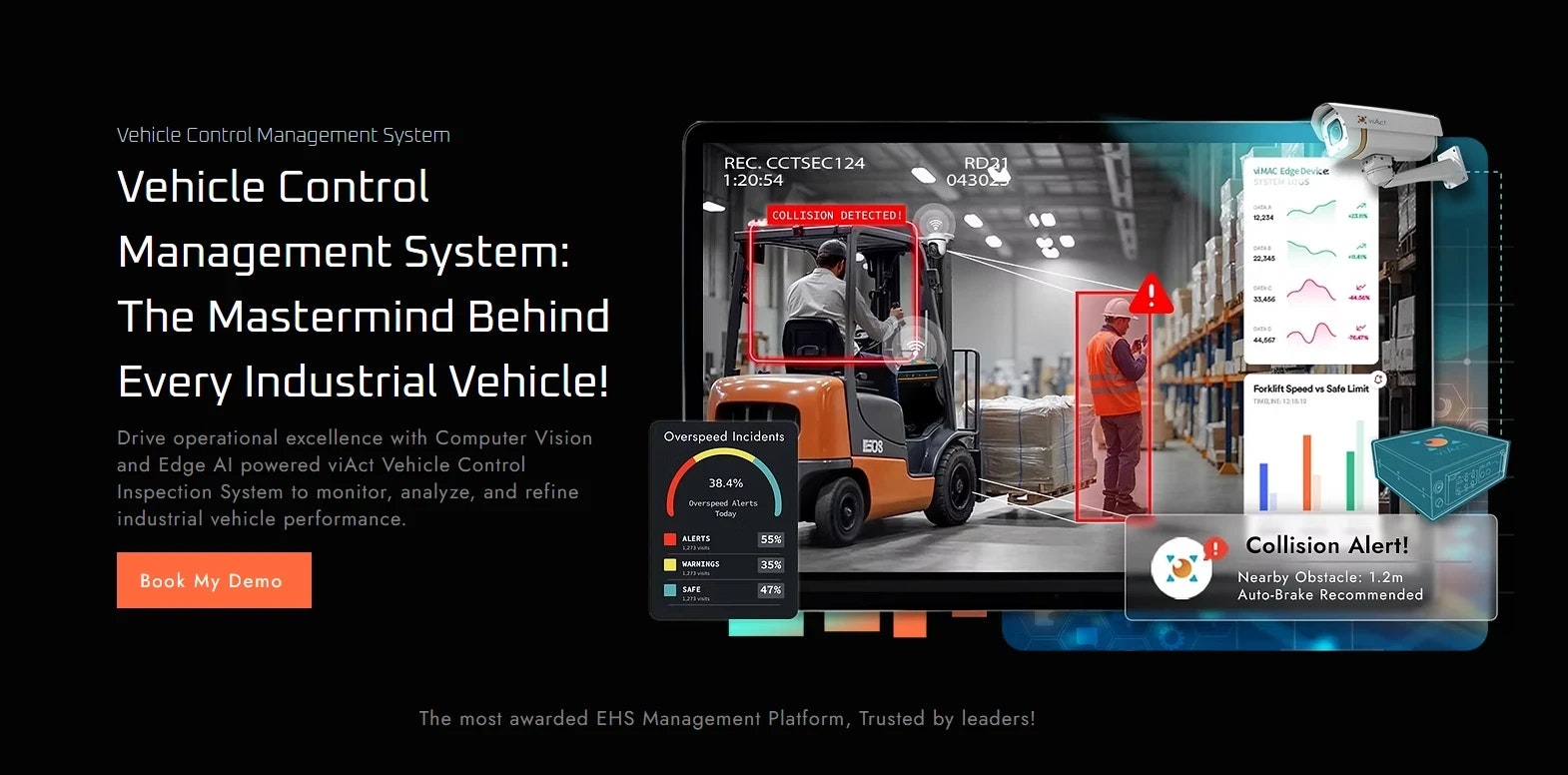The image size is (1568, 775).
Task: Click the 'Collision Alert!' heading
Action: coord(1327,545)
